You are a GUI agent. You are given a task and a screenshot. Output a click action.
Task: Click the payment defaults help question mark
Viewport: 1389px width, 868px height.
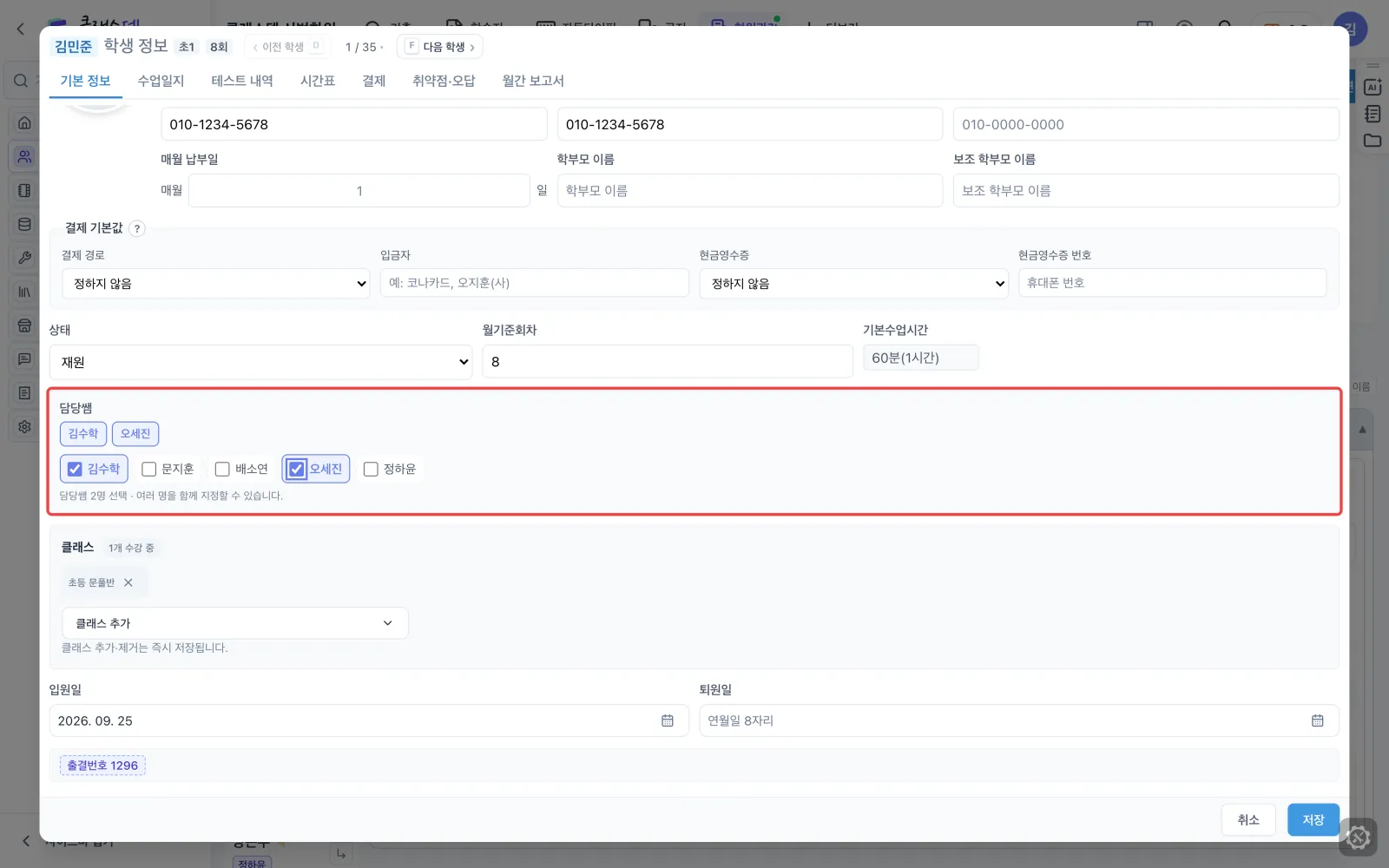(x=137, y=229)
